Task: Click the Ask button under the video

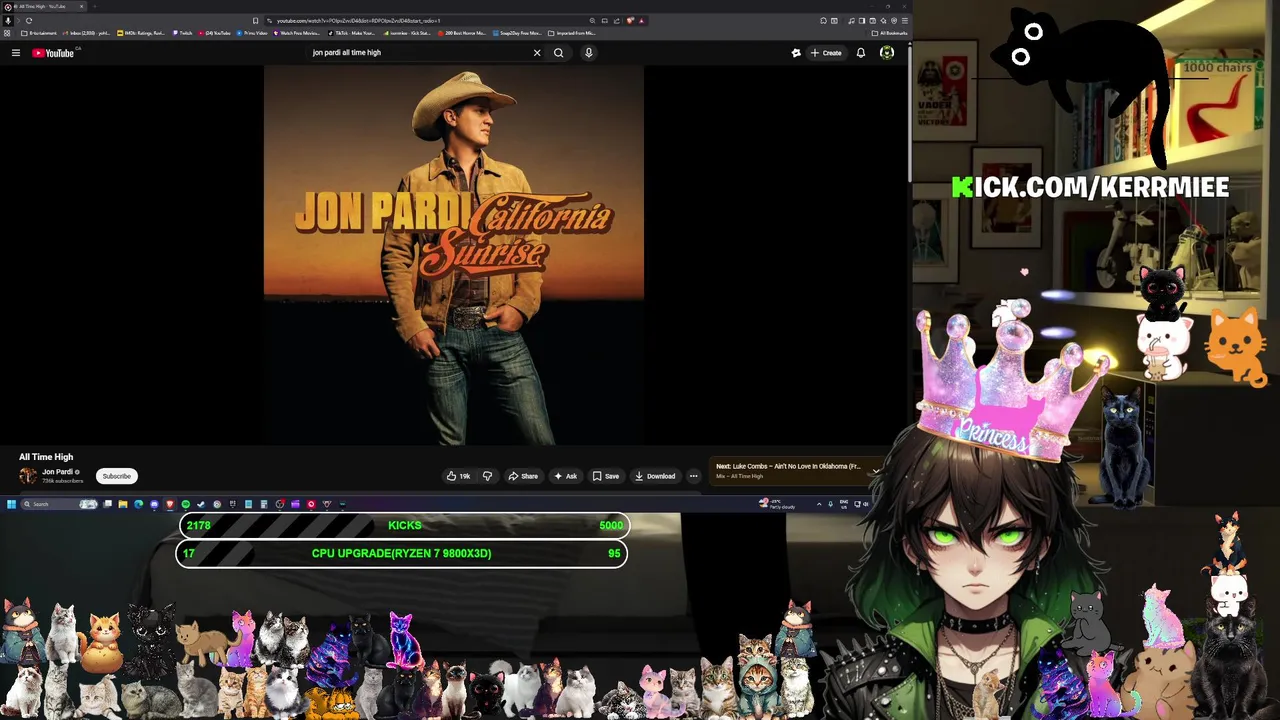Action: [x=566, y=476]
